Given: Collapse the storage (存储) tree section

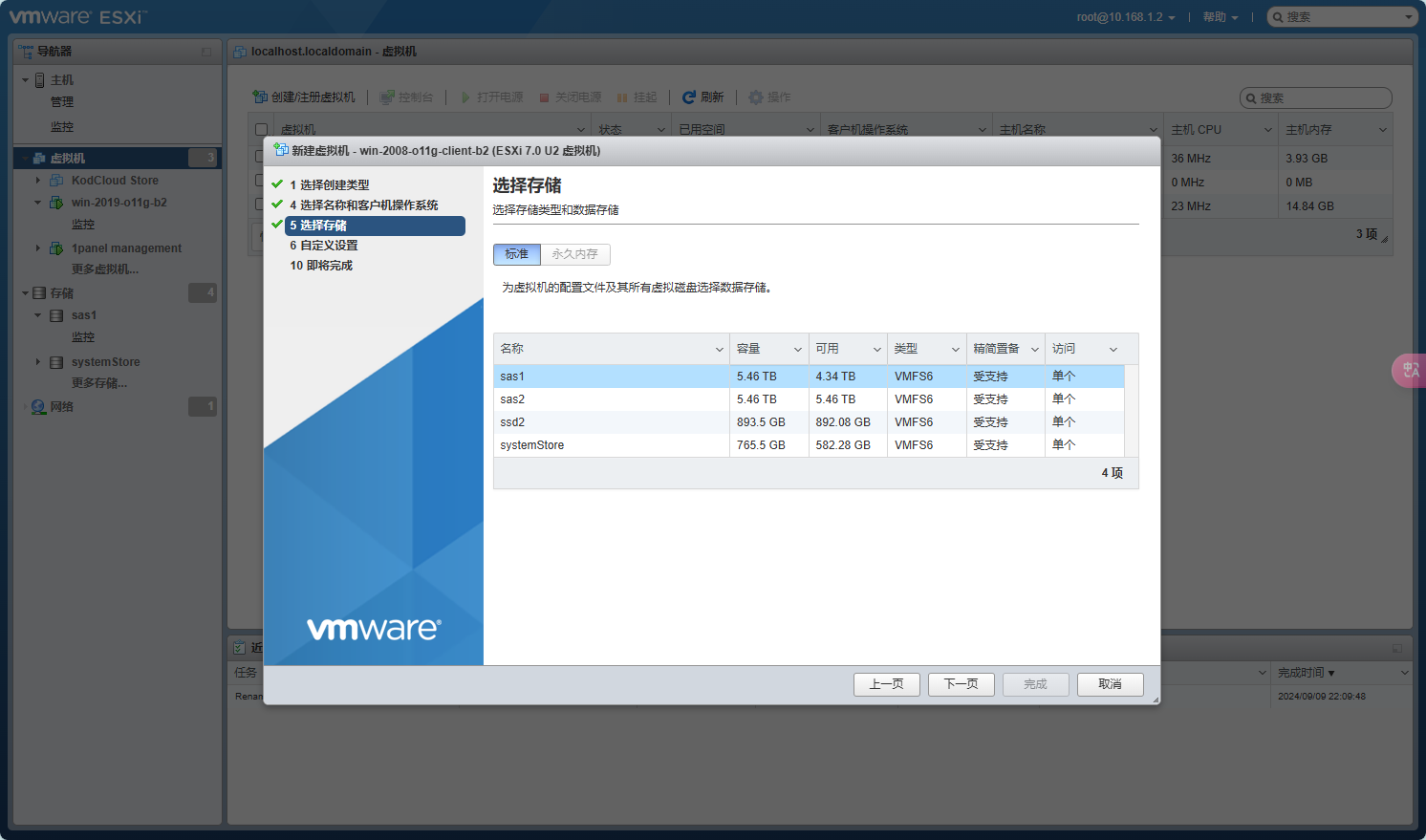Looking at the screenshot, I should [x=25, y=293].
